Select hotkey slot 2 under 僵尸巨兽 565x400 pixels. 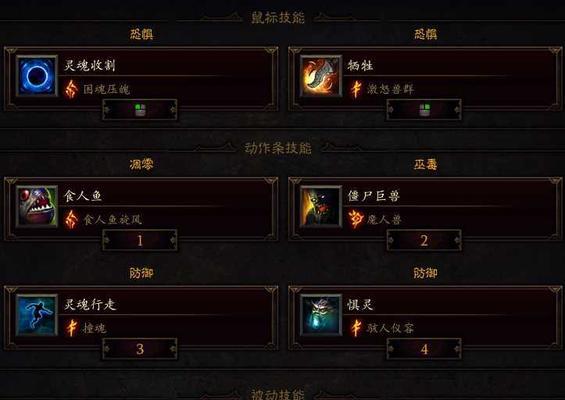(x=424, y=240)
